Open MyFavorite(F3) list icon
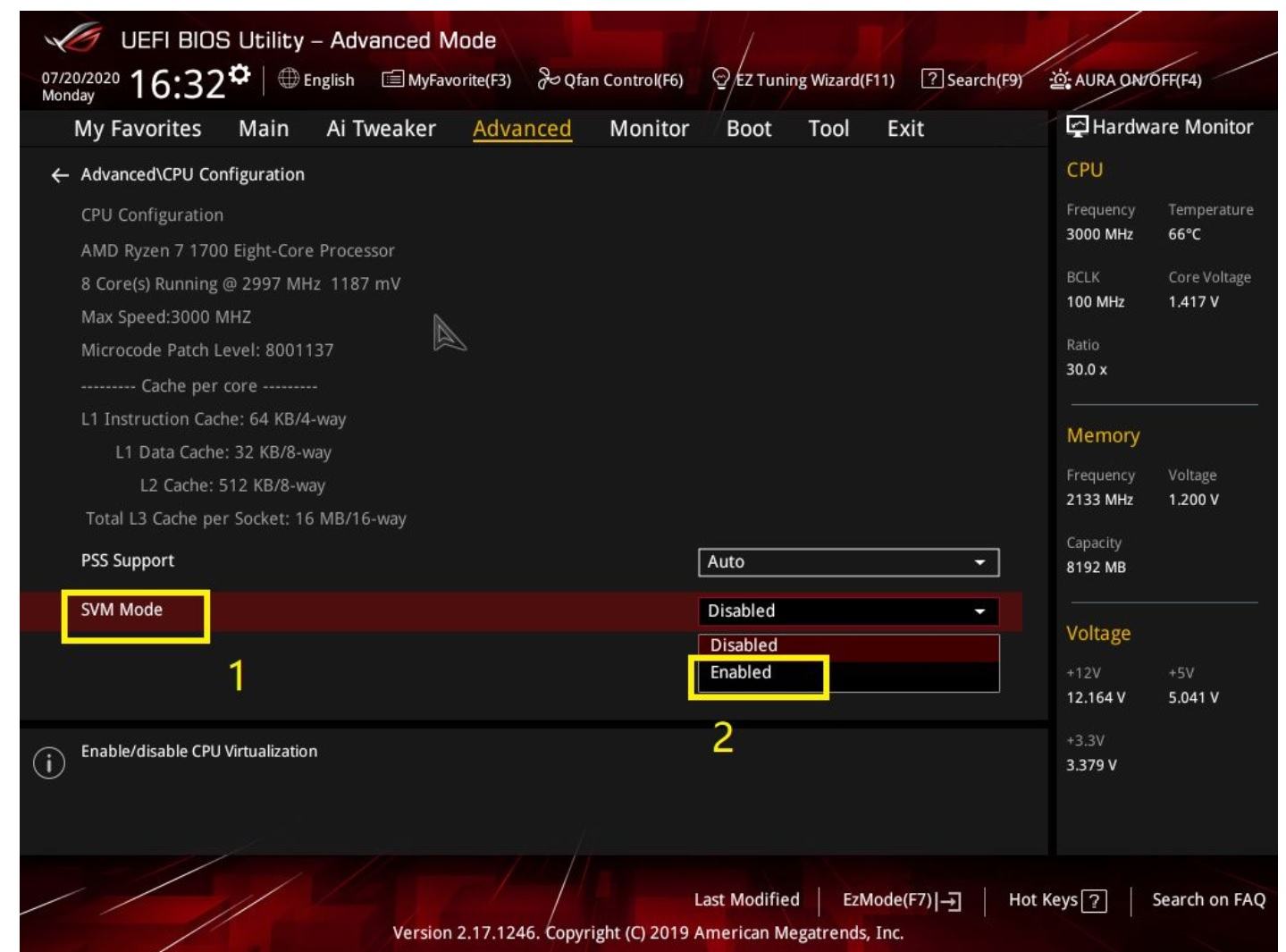The width and height of the screenshot is (1286, 952). [392, 80]
